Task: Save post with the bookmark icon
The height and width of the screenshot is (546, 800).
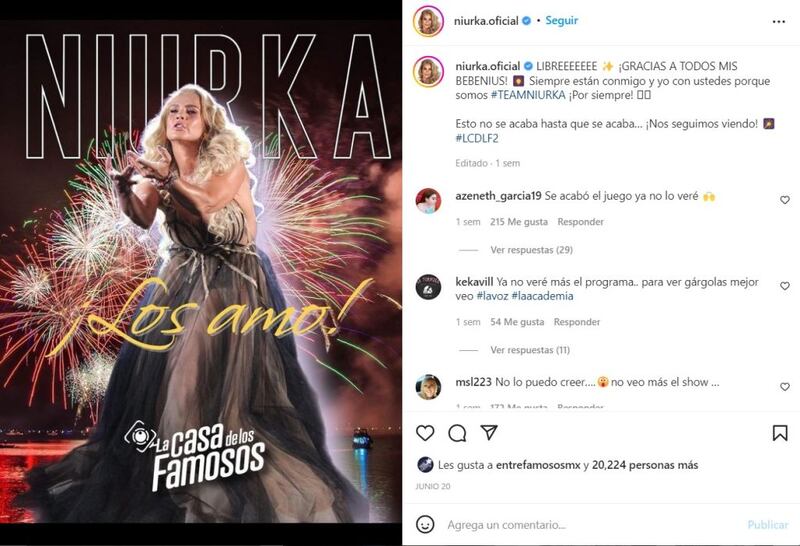Action: (x=780, y=433)
